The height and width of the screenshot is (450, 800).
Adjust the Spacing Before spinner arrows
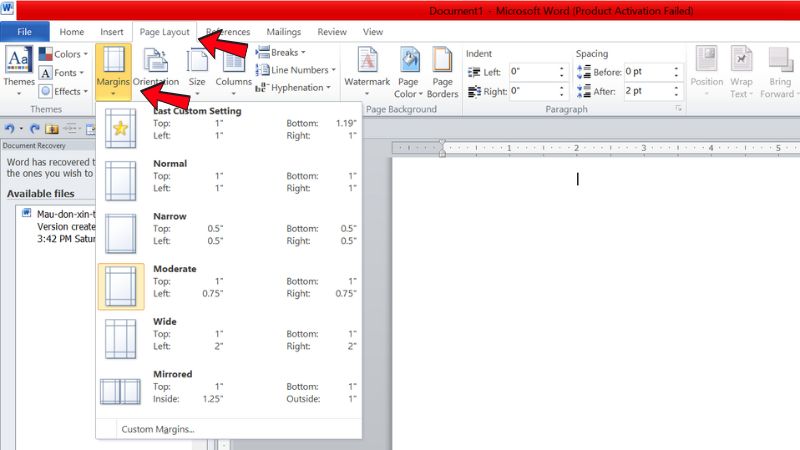pyautogui.click(x=676, y=72)
